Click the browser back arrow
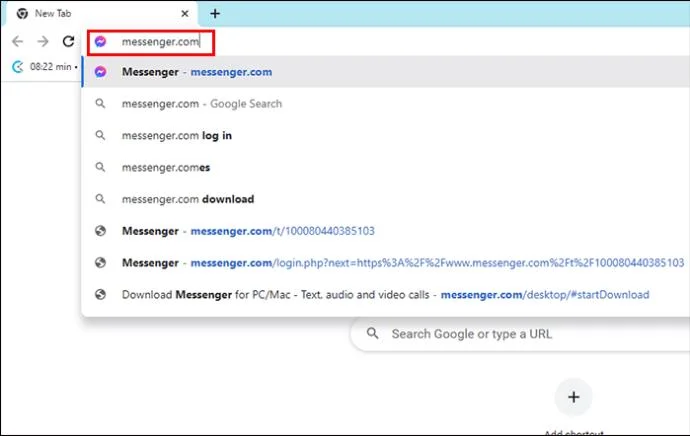690x436 pixels. [x=17, y=41]
